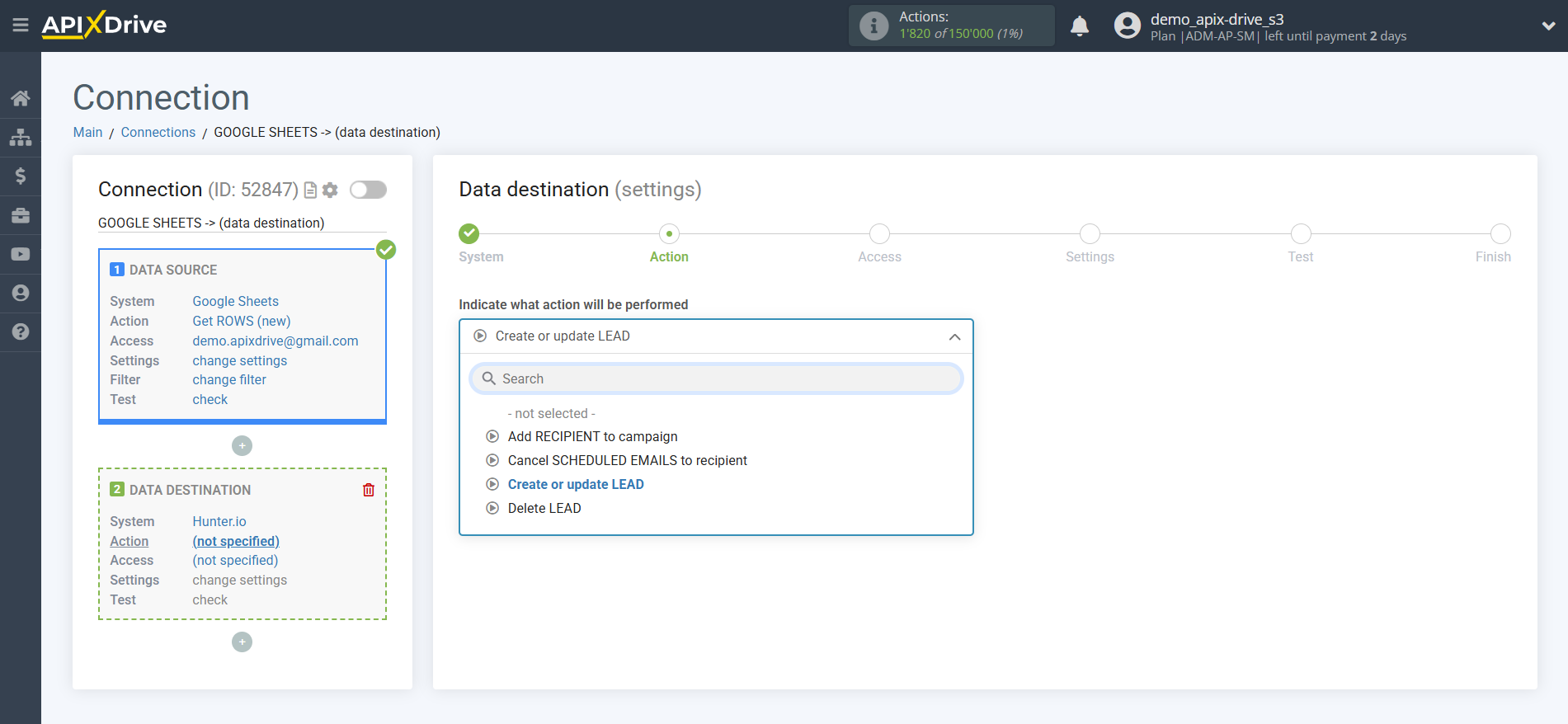Delete the Data Destination block
This screenshot has height=724, width=1568.
369,490
